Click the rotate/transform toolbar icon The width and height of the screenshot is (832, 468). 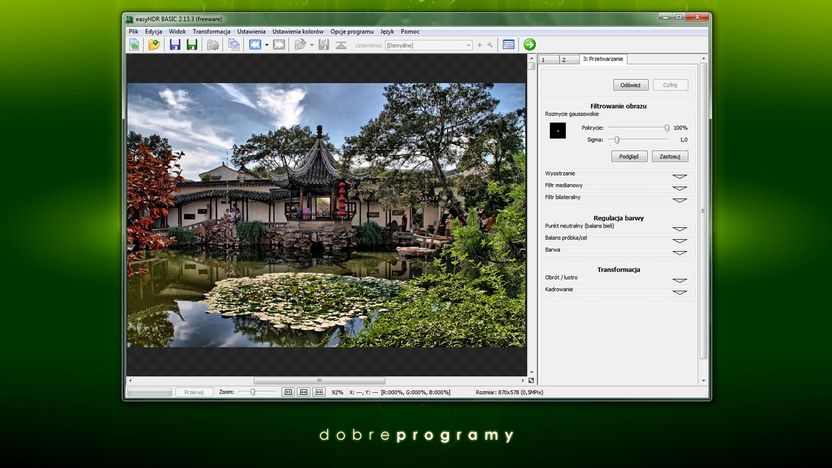(300, 45)
